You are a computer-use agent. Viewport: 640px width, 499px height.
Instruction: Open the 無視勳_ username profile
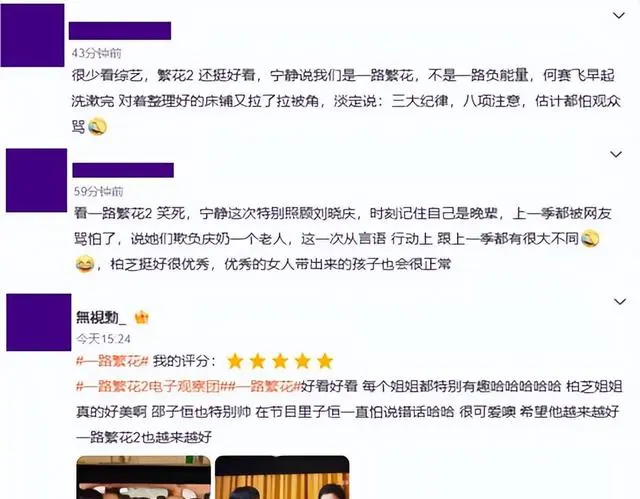click(101, 317)
